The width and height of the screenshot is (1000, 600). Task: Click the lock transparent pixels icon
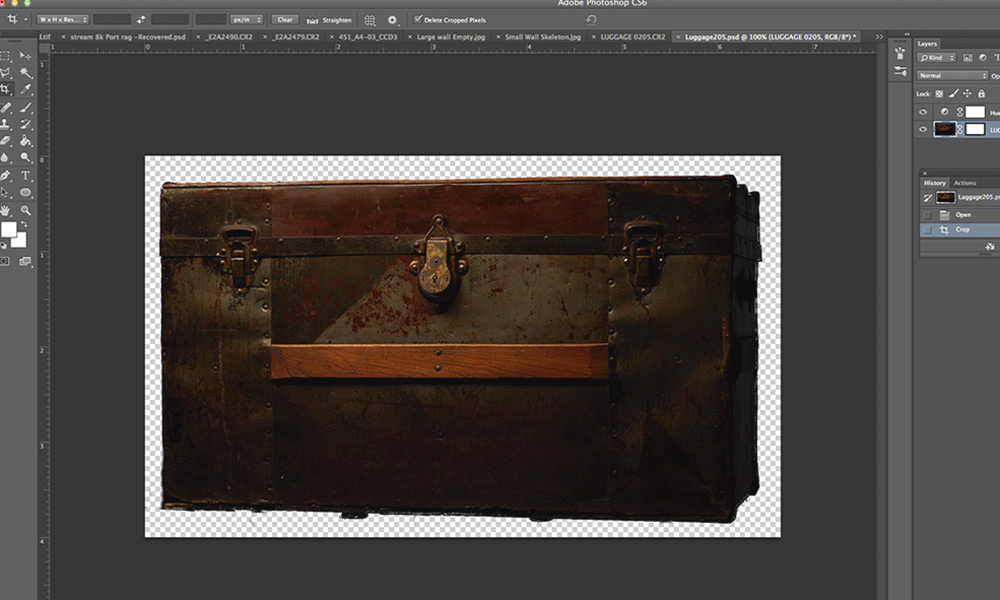pos(940,93)
